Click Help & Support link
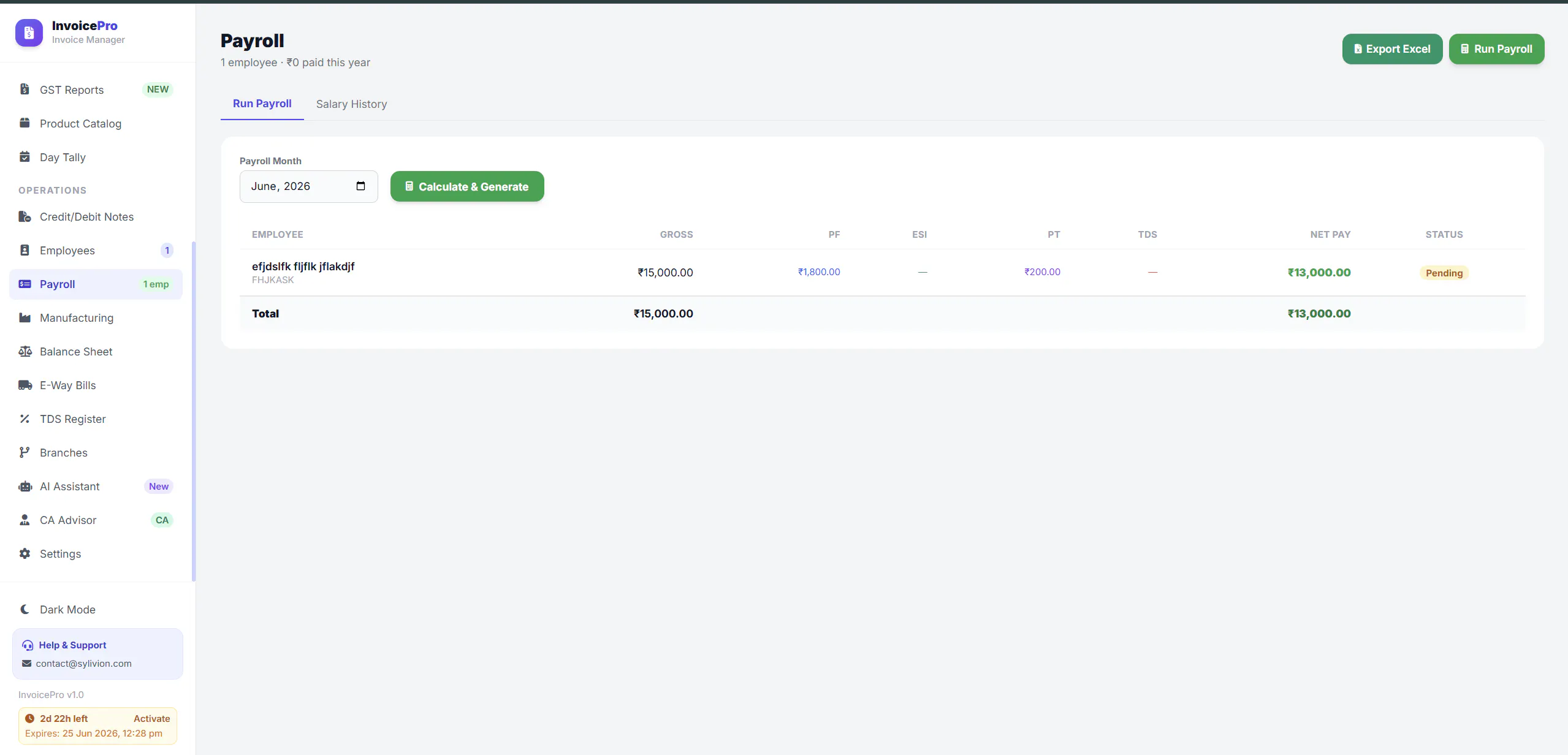 (72, 645)
